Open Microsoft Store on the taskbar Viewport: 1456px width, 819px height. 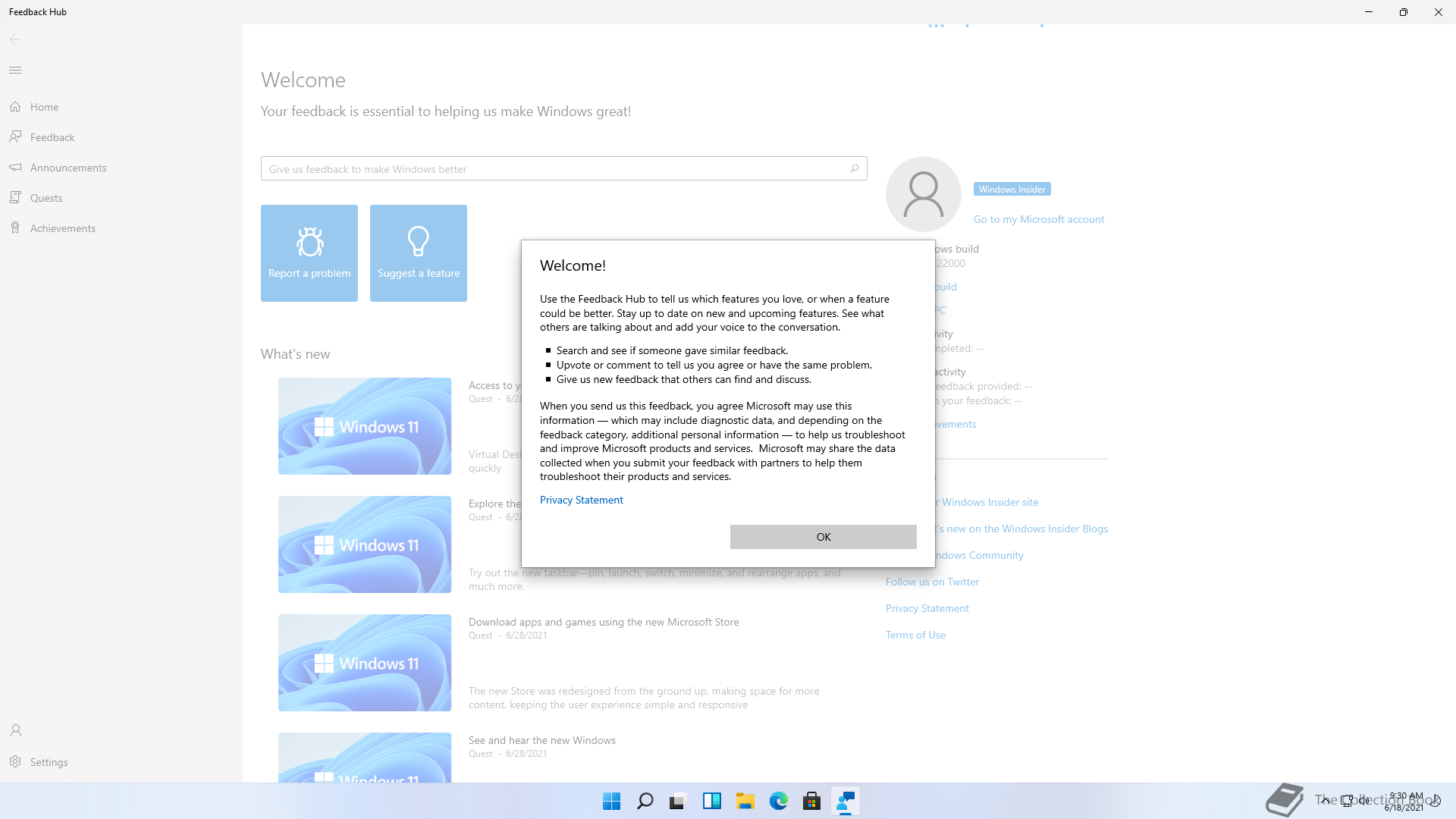(x=811, y=801)
